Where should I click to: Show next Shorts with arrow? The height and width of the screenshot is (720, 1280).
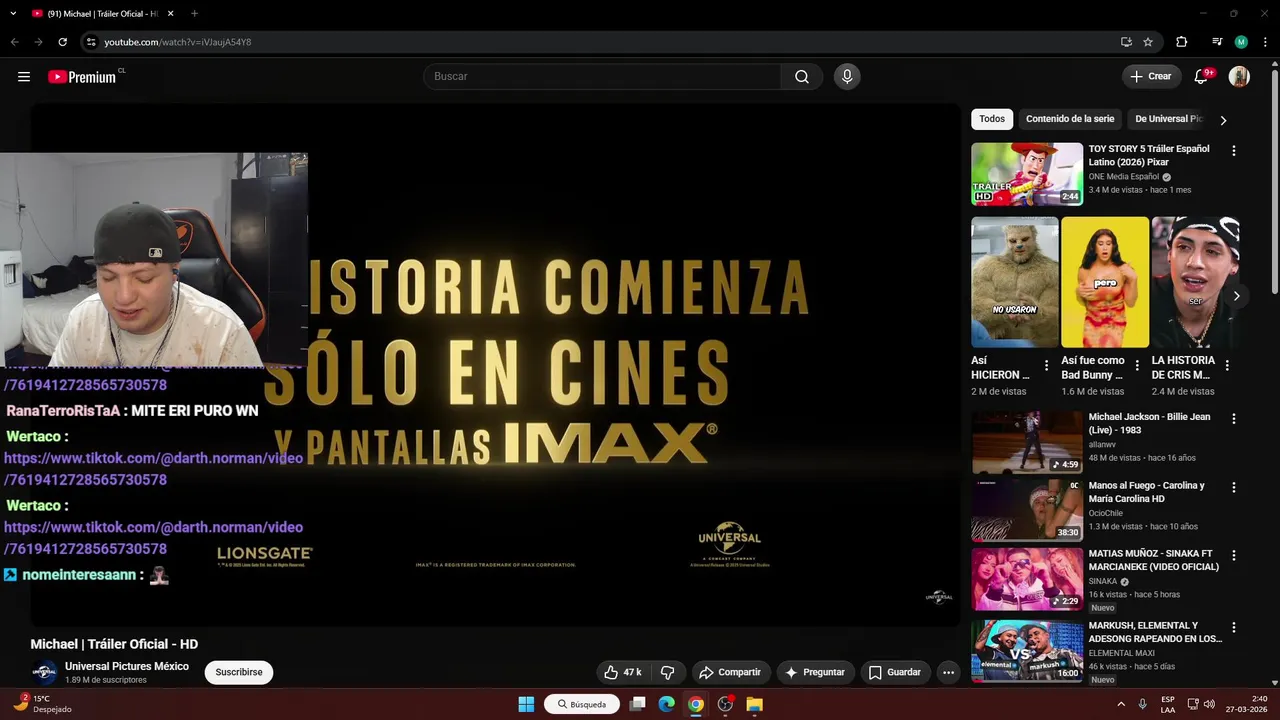pyautogui.click(x=1237, y=296)
